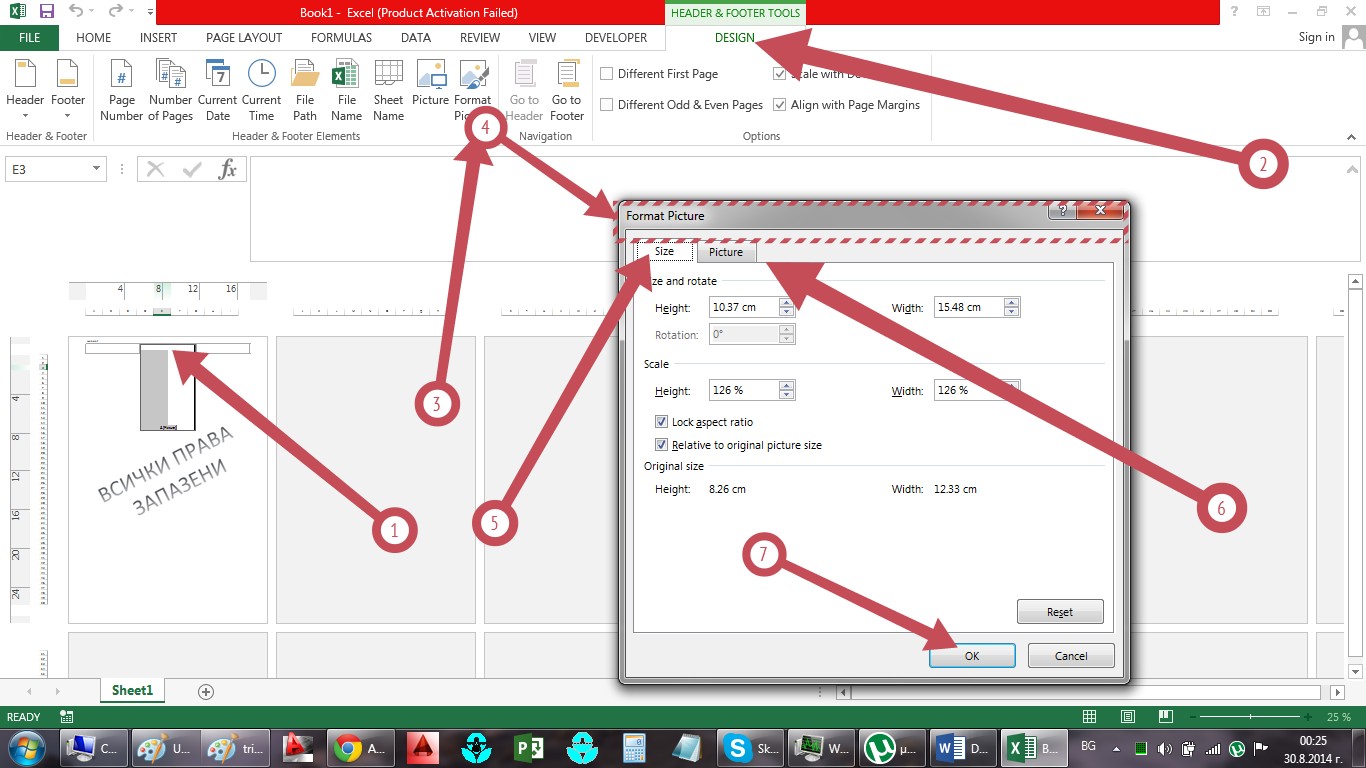Image resolution: width=1366 pixels, height=768 pixels.
Task: Click the 25 % zoom level
Action: click(x=1339, y=717)
